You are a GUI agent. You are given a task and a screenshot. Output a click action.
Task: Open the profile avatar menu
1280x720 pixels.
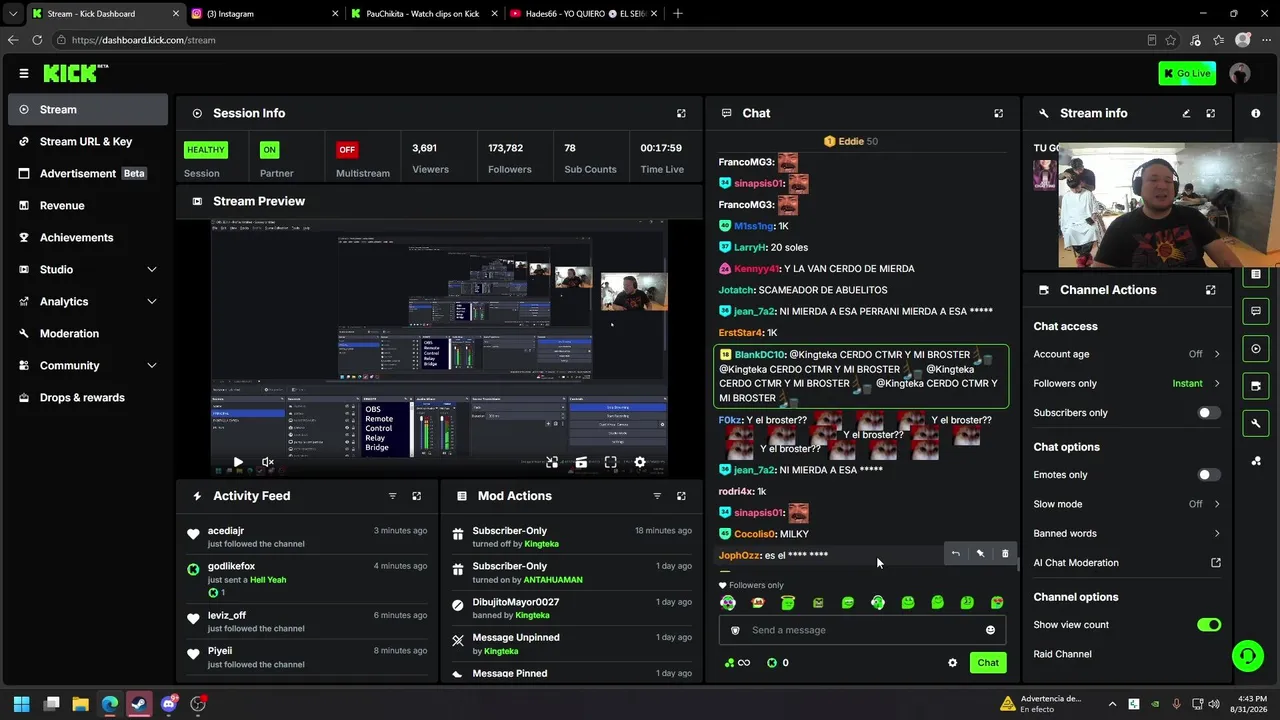coord(1240,73)
